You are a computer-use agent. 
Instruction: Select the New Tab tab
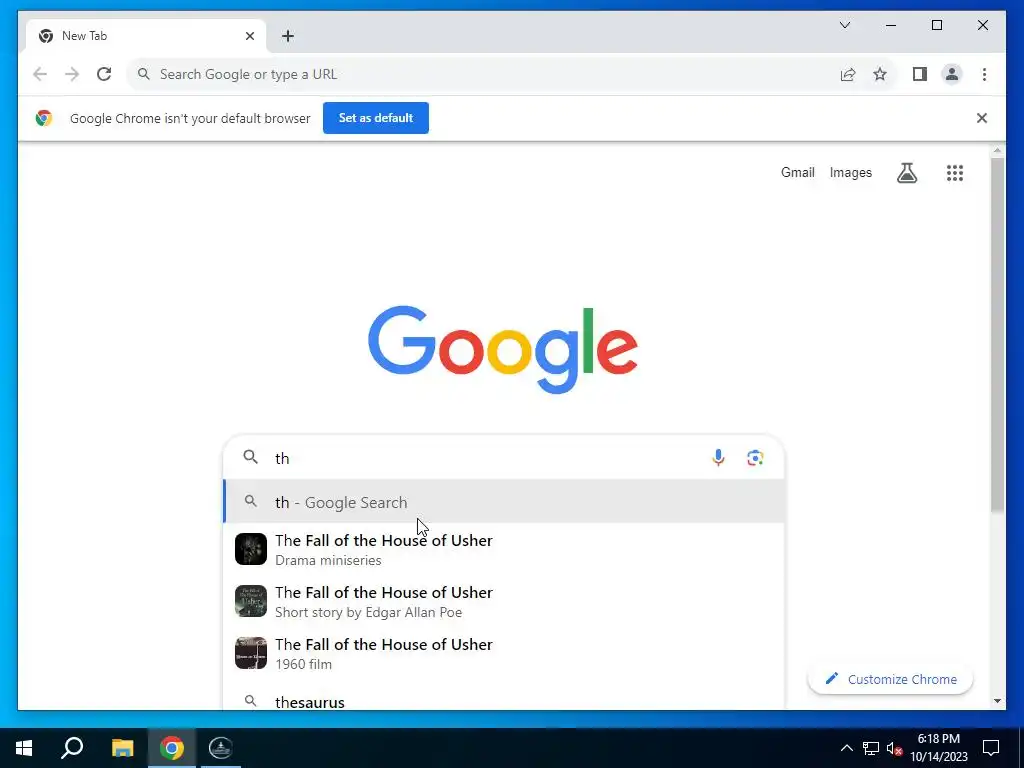pos(146,36)
